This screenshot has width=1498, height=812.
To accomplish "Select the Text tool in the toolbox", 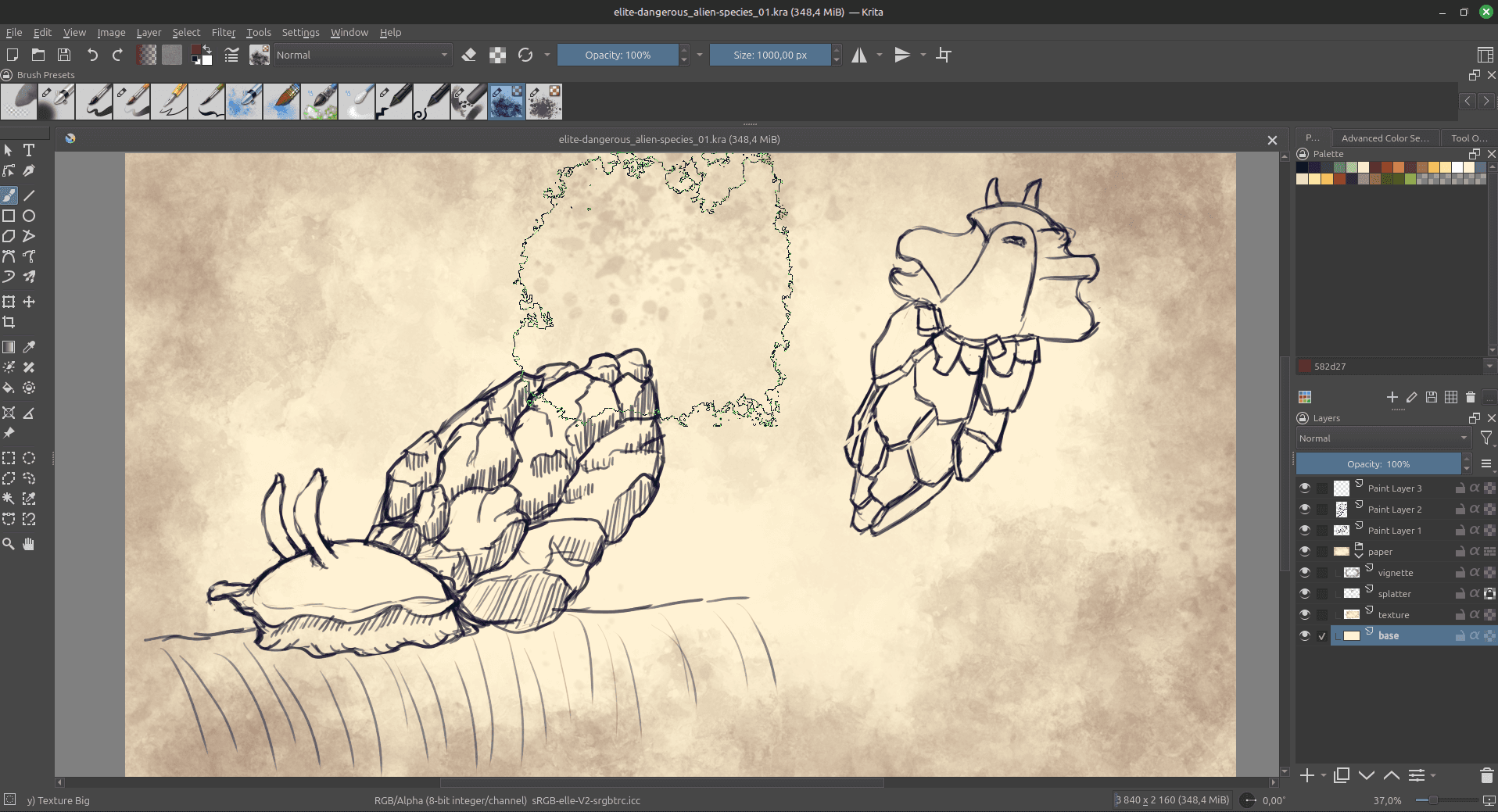I will click(x=29, y=150).
